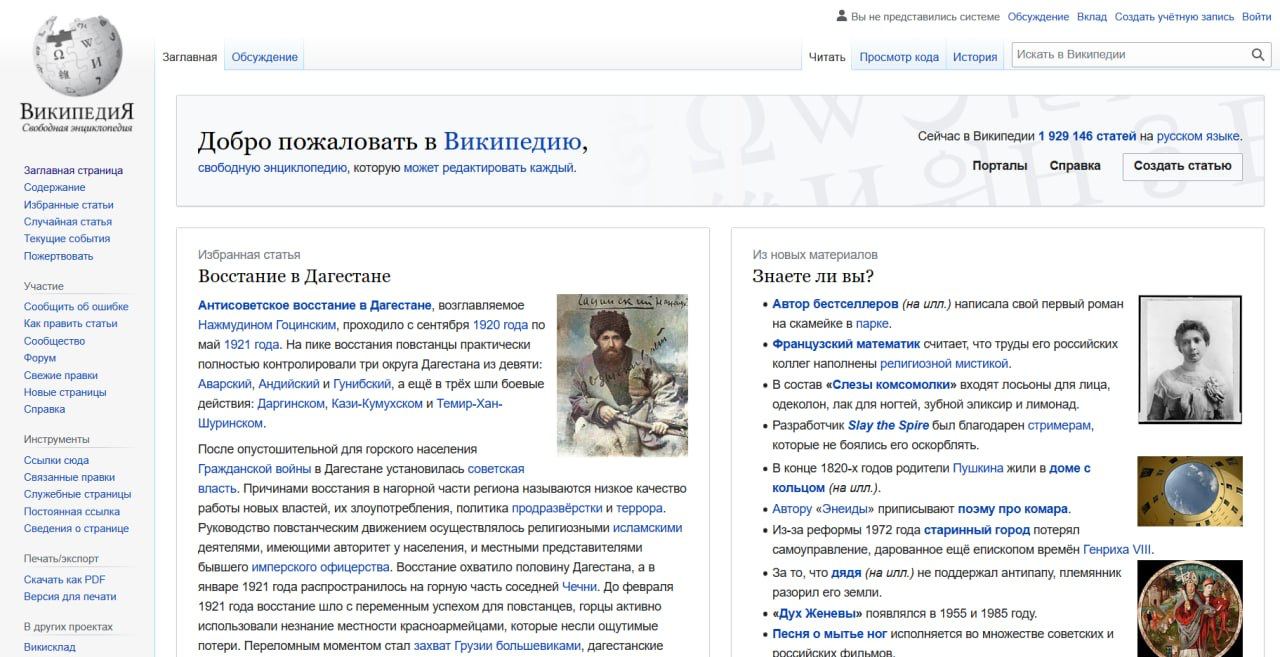Click the 'Создать статью' button
Image resolution: width=1280 pixels, height=657 pixels.
click(1182, 166)
